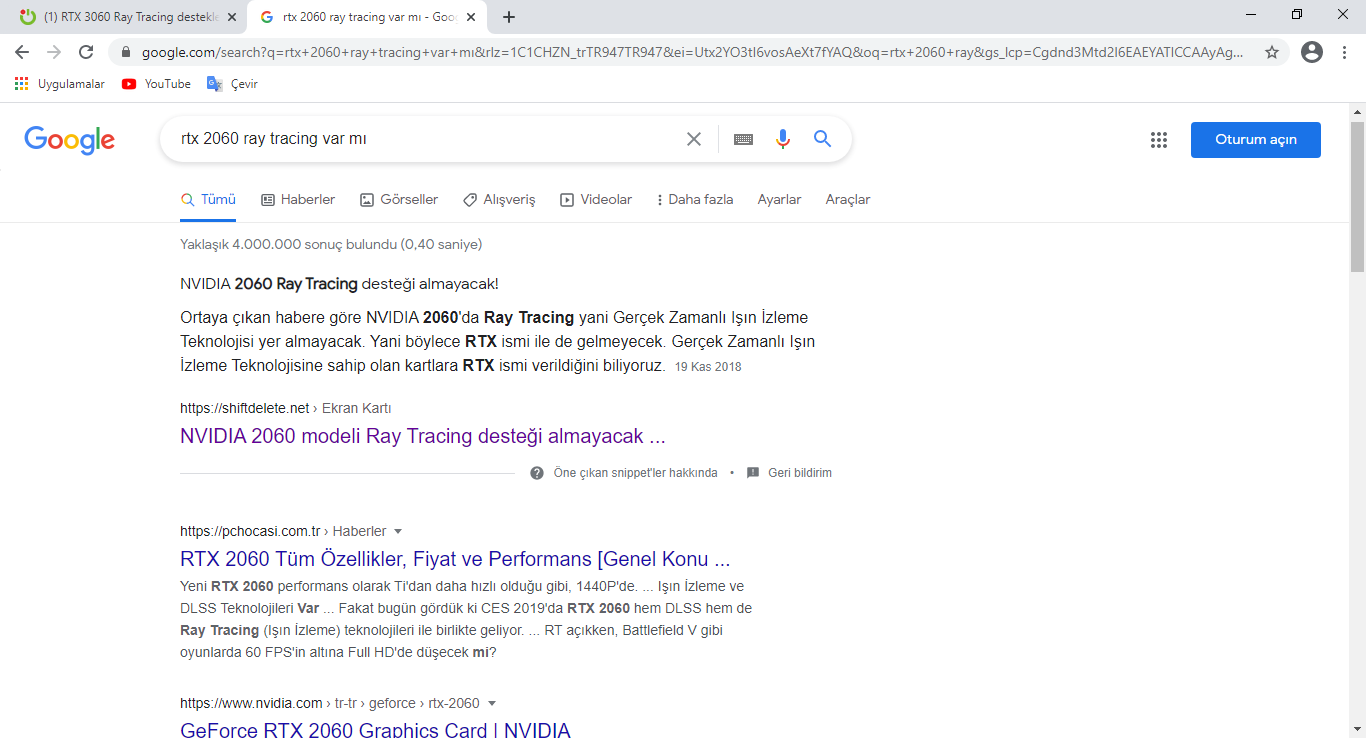Open the Araçlar search tools

click(848, 200)
